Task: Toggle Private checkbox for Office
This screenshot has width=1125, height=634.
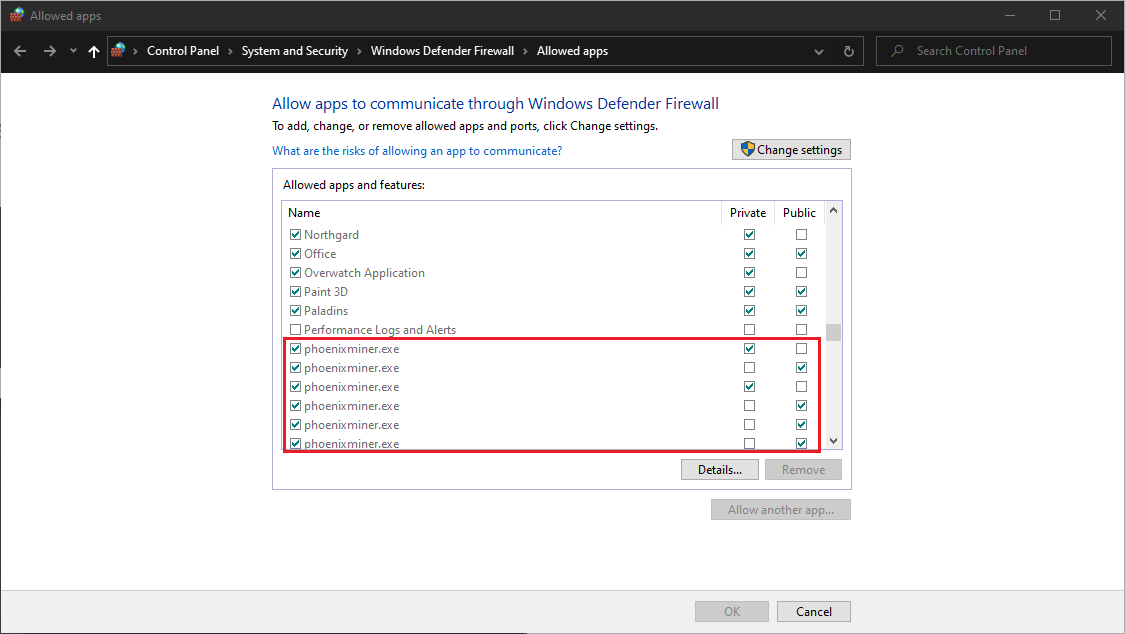Action: point(750,253)
